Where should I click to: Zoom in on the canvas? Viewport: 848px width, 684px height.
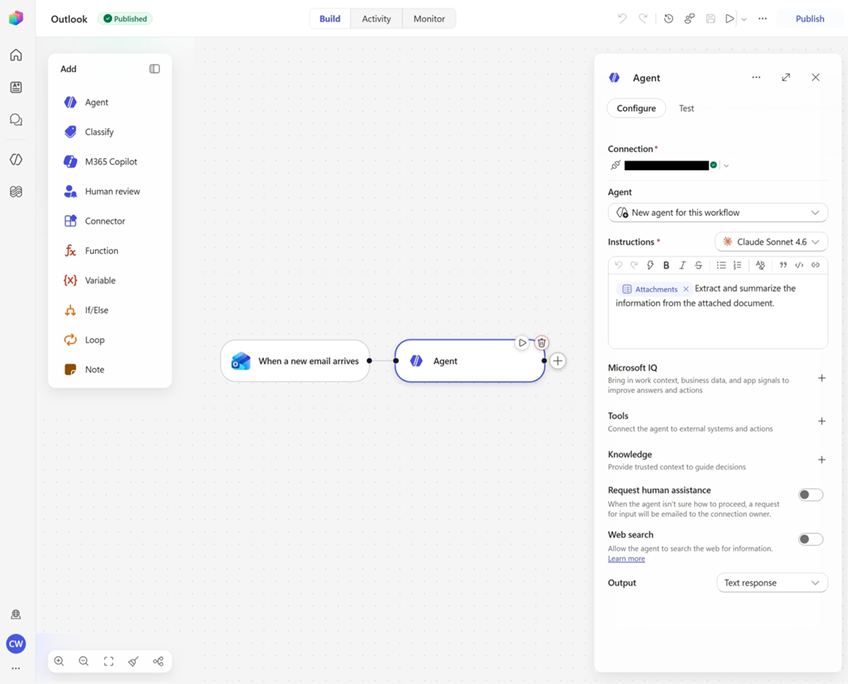click(59, 661)
